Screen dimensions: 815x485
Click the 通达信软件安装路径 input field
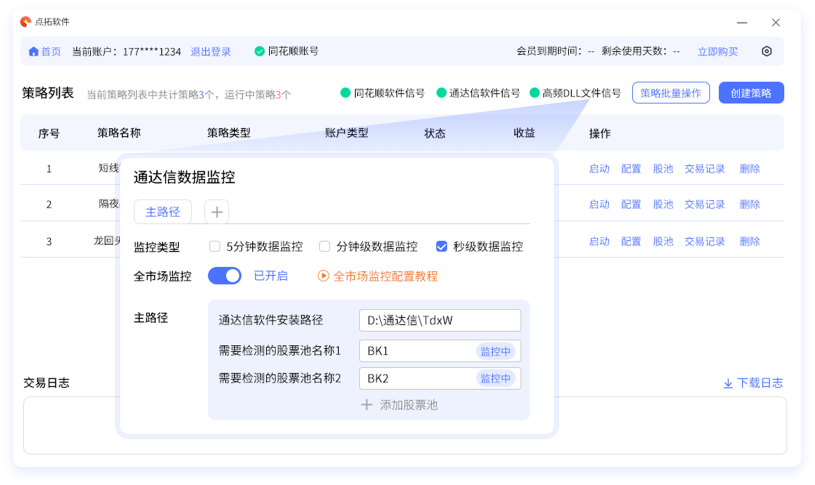[x=440, y=320]
